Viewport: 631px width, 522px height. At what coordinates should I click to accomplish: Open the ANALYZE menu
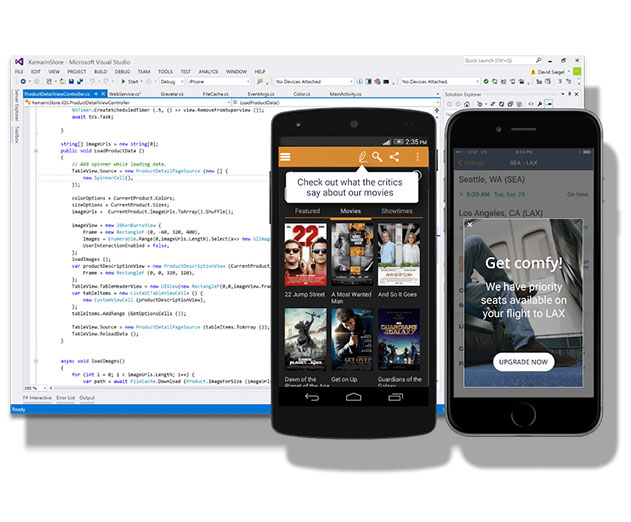208,72
